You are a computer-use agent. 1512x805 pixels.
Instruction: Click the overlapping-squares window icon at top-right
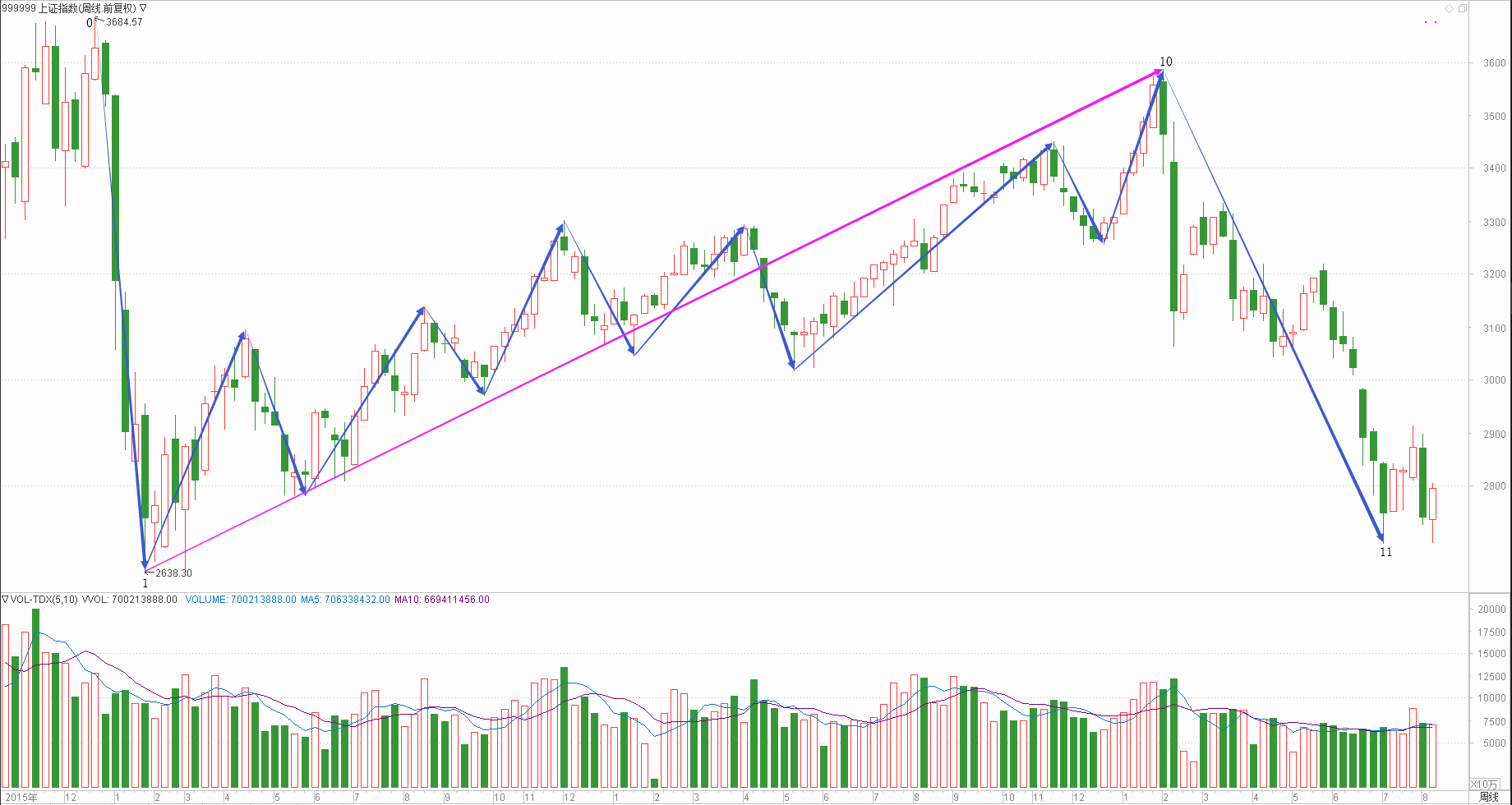coord(1462,8)
